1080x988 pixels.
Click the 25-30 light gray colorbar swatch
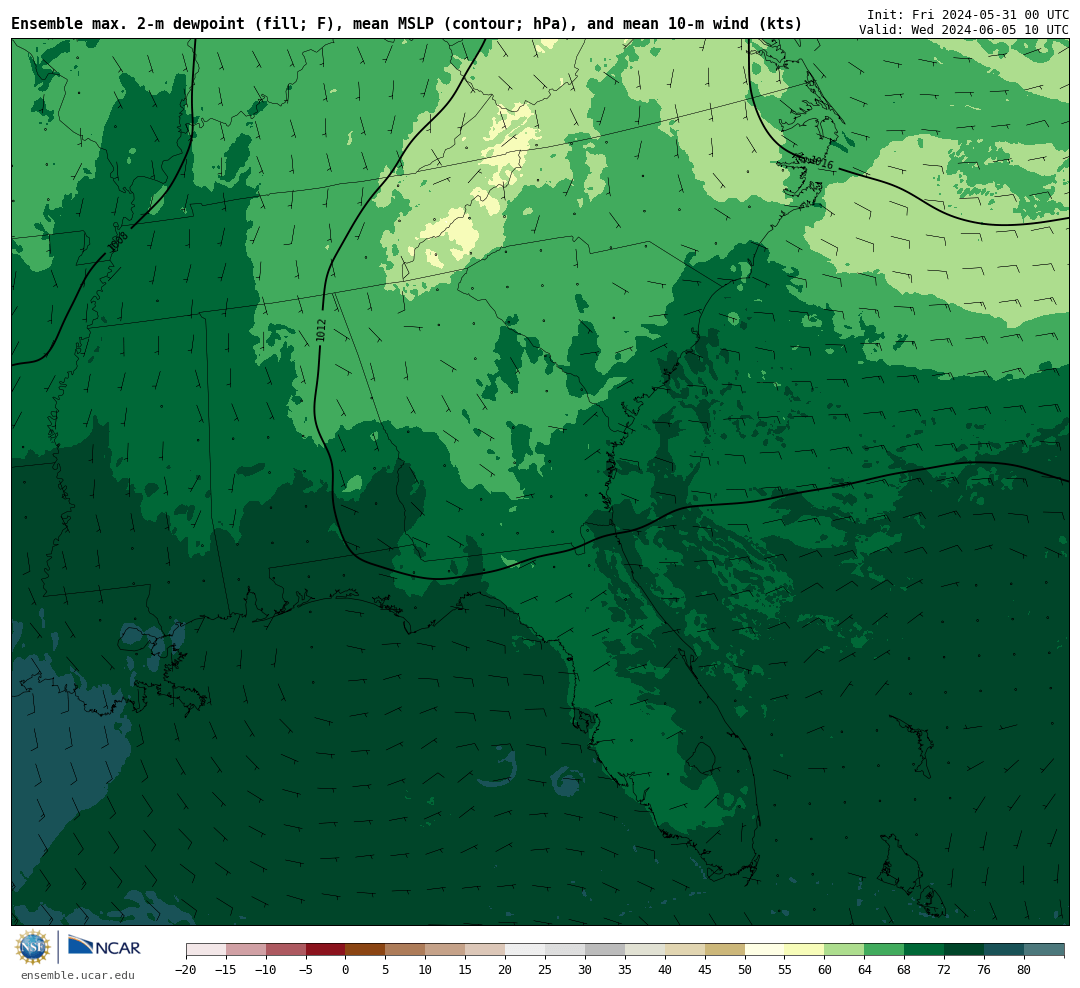(x=565, y=950)
